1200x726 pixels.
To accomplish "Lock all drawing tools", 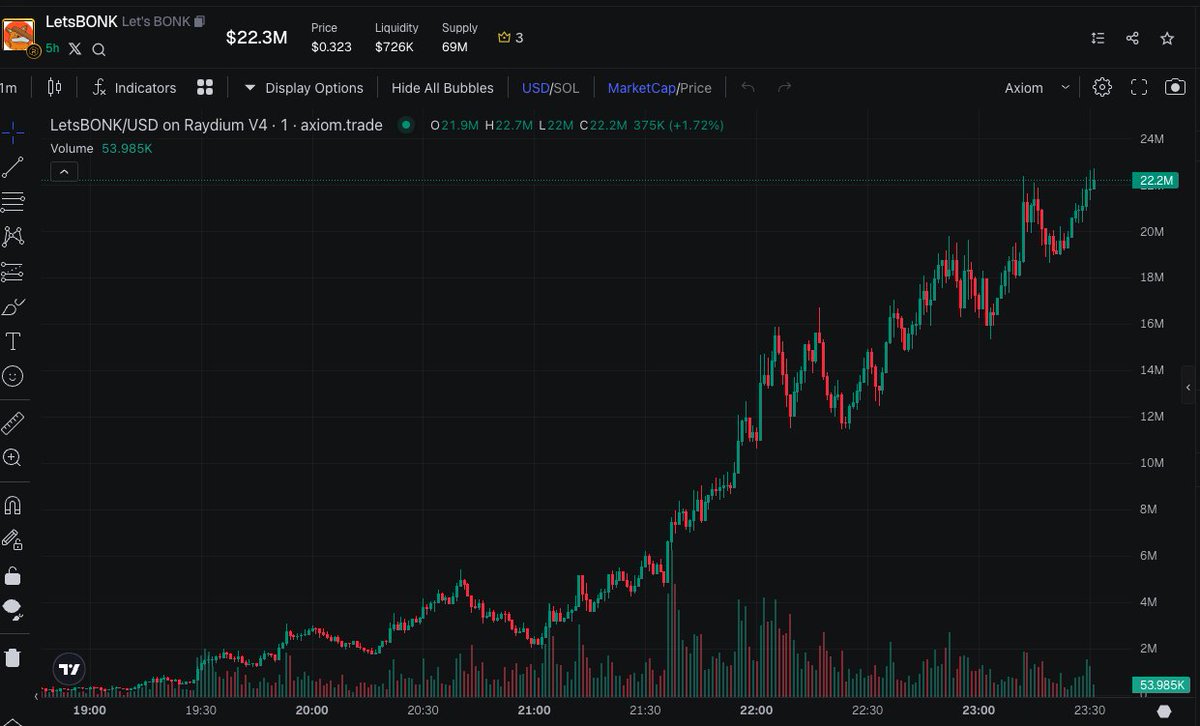I will (x=12, y=575).
